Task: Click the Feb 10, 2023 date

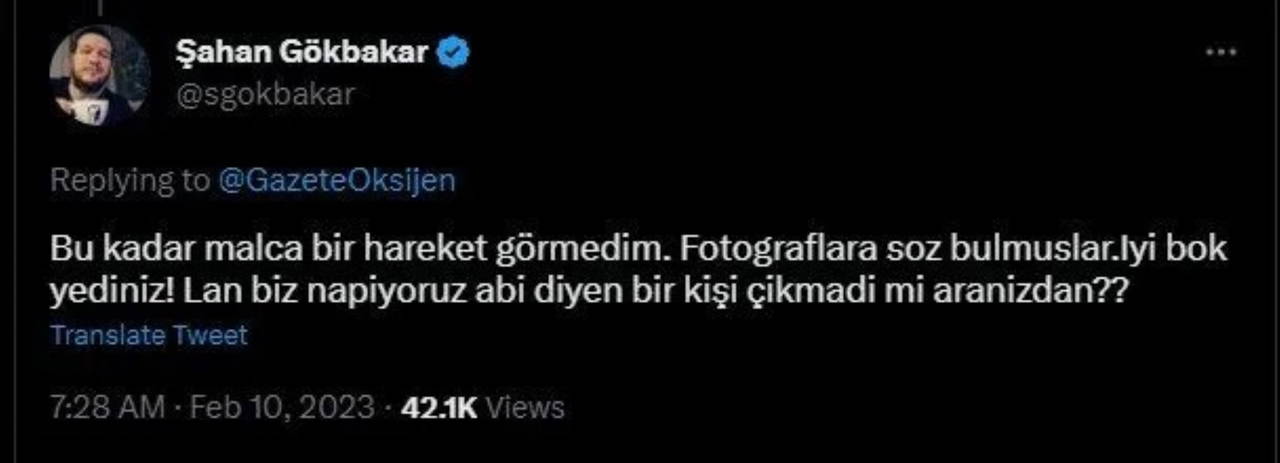Action: click(281, 408)
